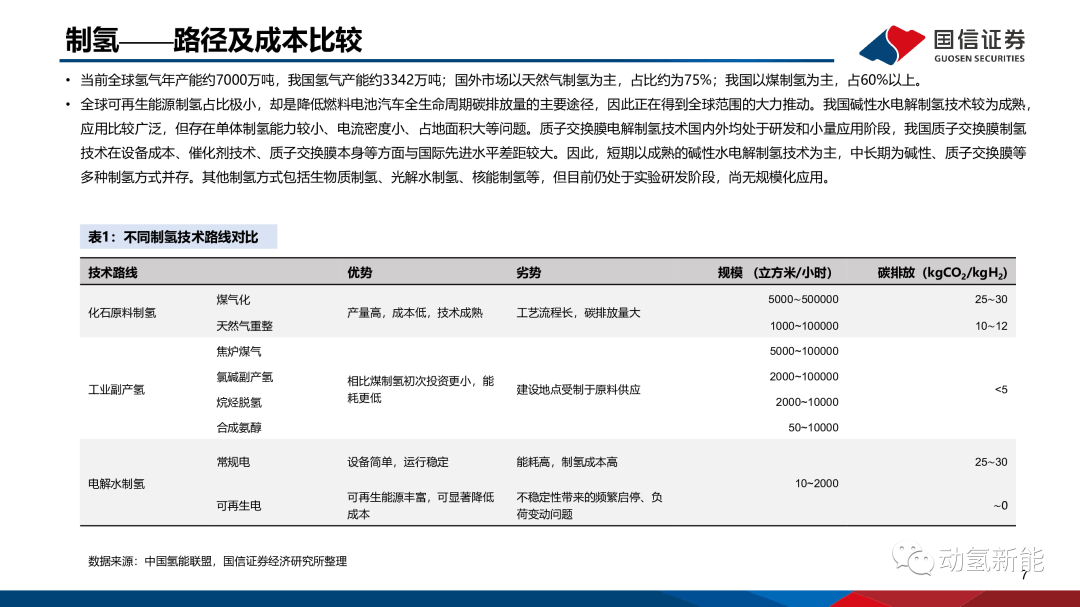Screen dimensions: 1080x607
Task: Click the first bullet about 7000万吨 capacity
Action: 501,80
